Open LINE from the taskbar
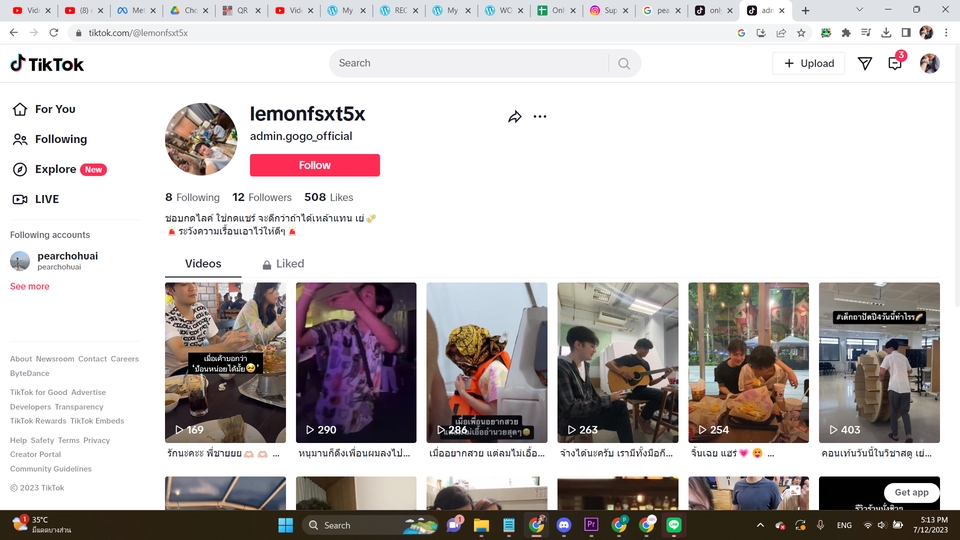 (674, 525)
